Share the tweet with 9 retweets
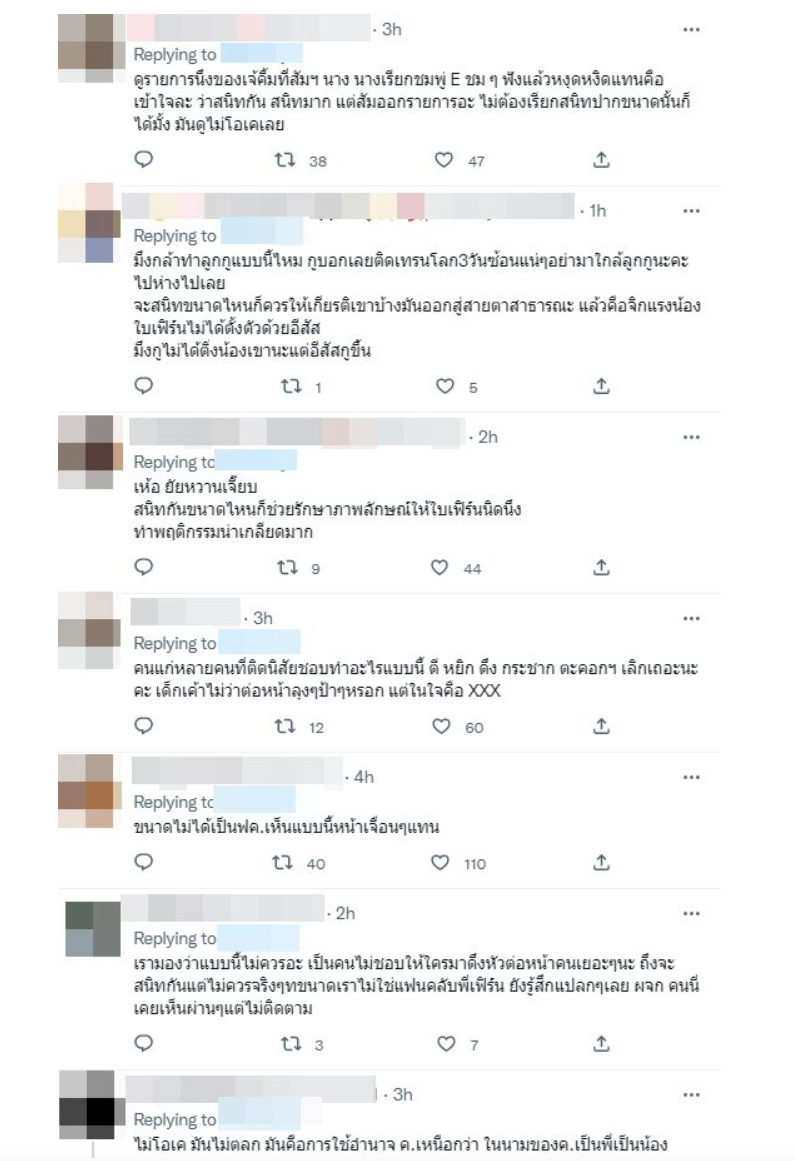 601,568
